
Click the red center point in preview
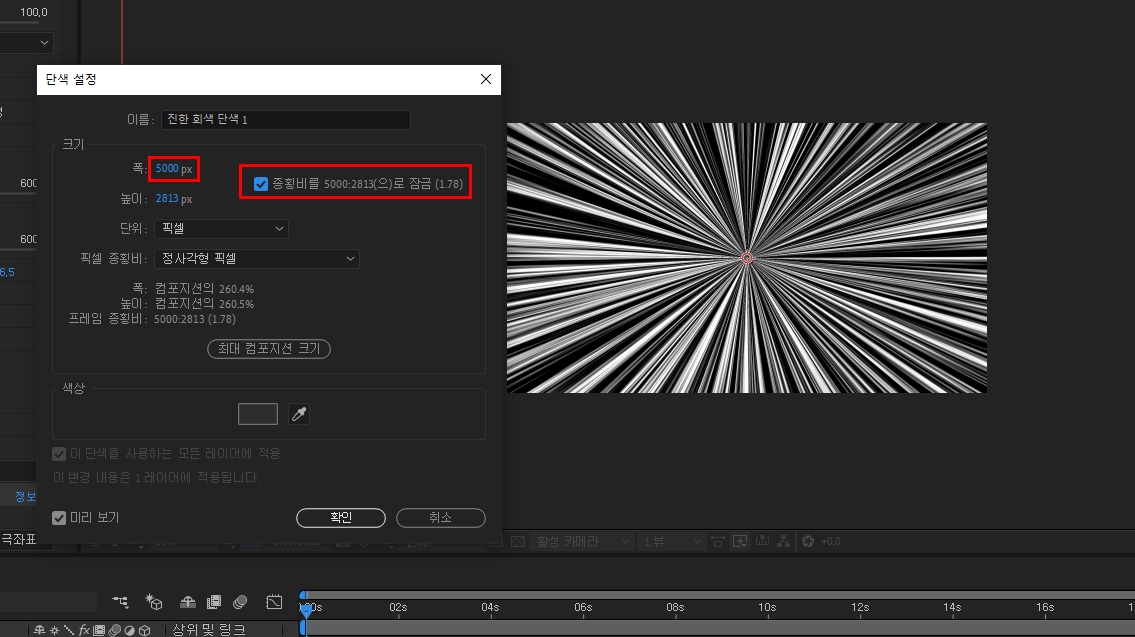pos(747,258)
